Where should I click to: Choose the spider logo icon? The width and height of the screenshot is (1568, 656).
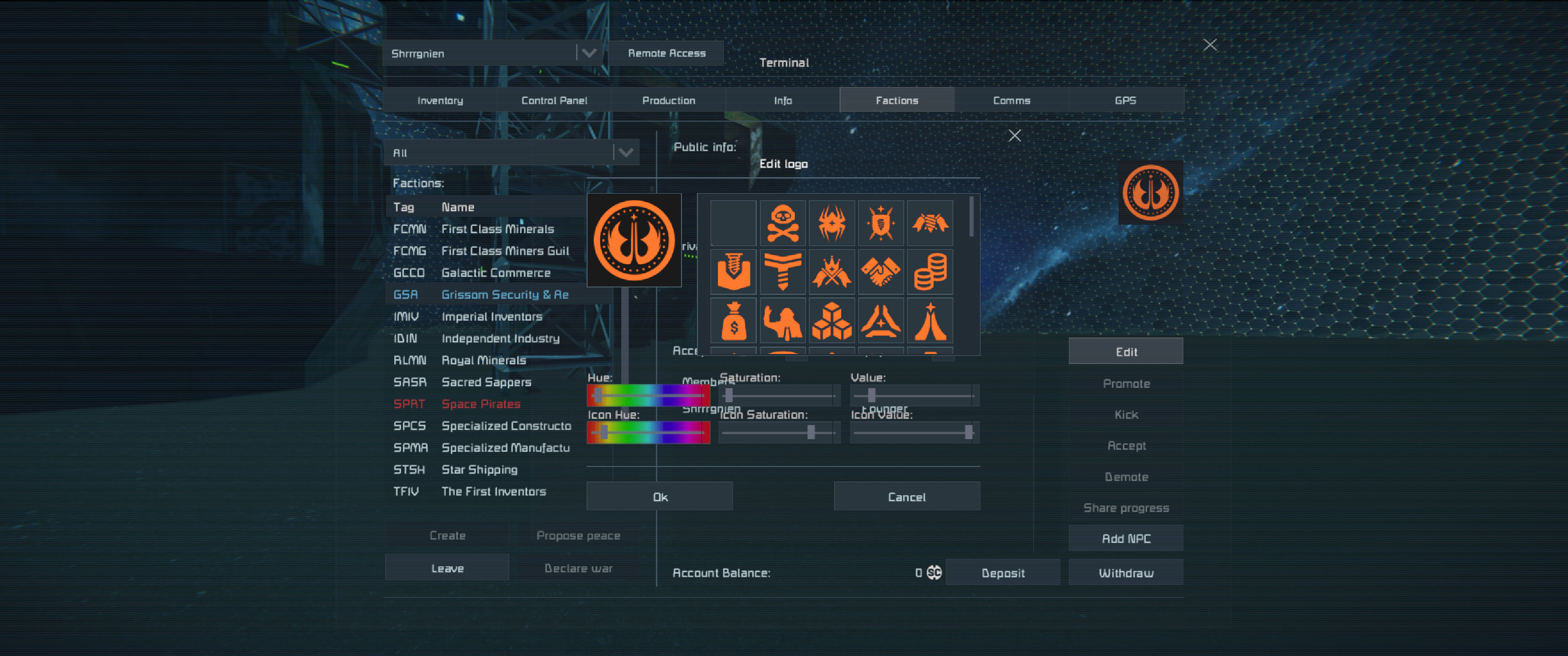(831, 223)
